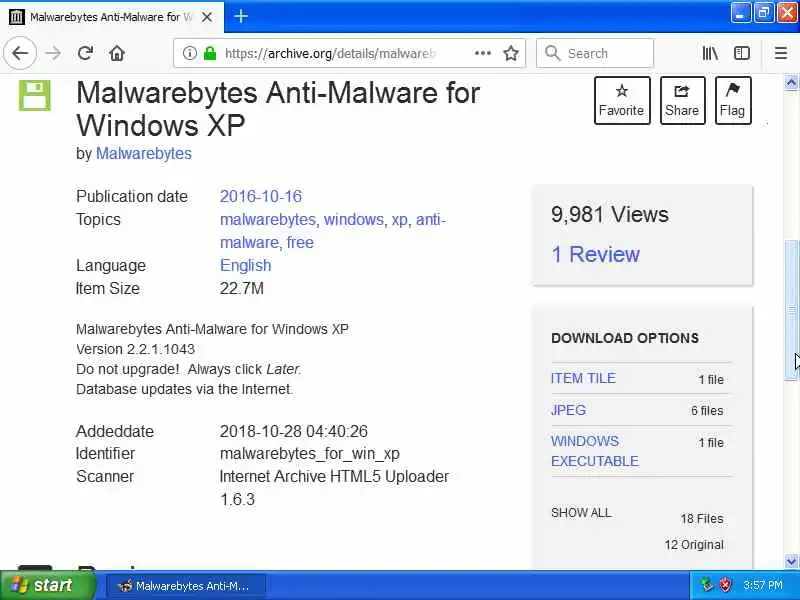Viewport: 800px width, 600px height.
Task: Open the Malwarebytes author link
Action: (144, 154)
